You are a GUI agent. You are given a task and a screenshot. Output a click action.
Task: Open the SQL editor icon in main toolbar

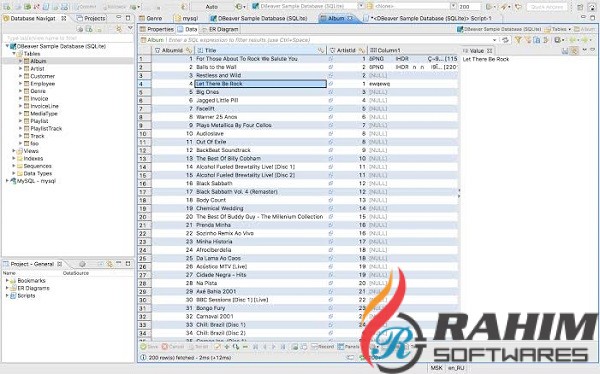pyautogui.click(x=46, y=7)
